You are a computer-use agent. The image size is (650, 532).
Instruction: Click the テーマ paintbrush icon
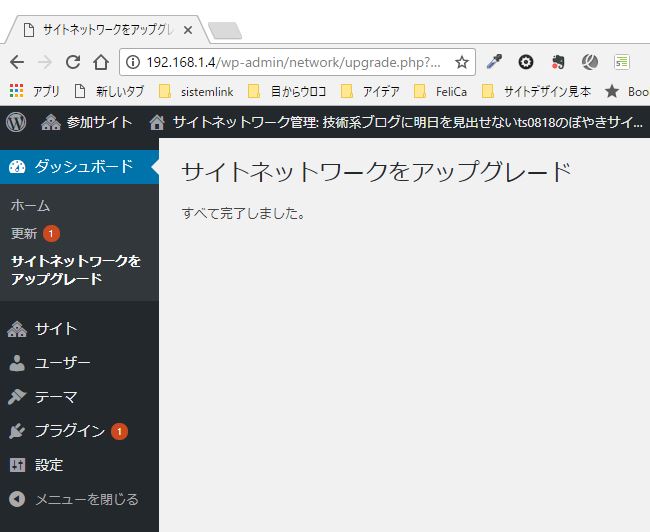click(x=17, y=397)
